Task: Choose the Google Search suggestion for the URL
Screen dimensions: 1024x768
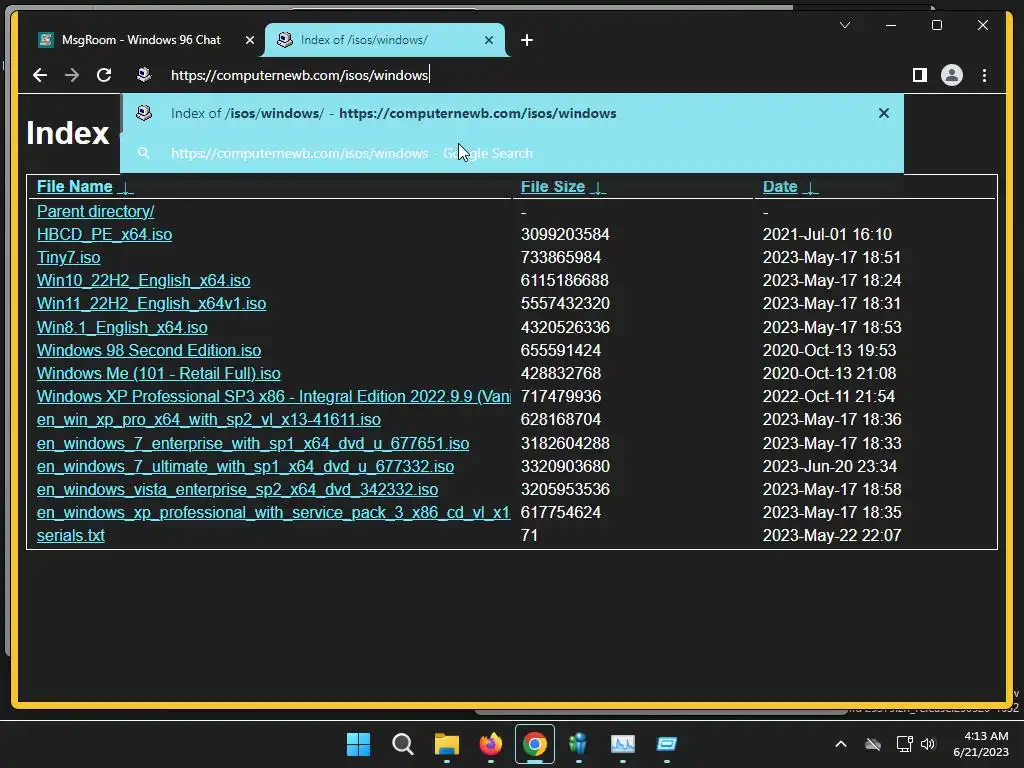Action: point(512,153)
